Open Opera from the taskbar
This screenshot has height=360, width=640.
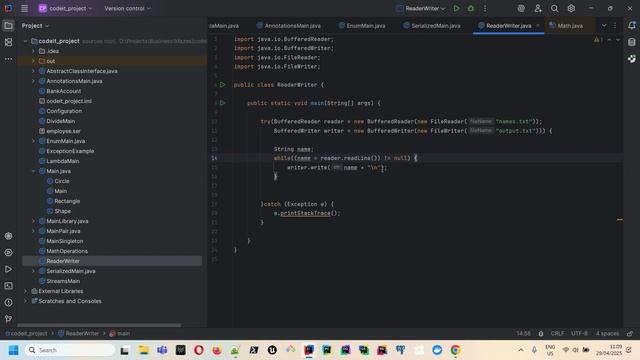coord(199,350)
